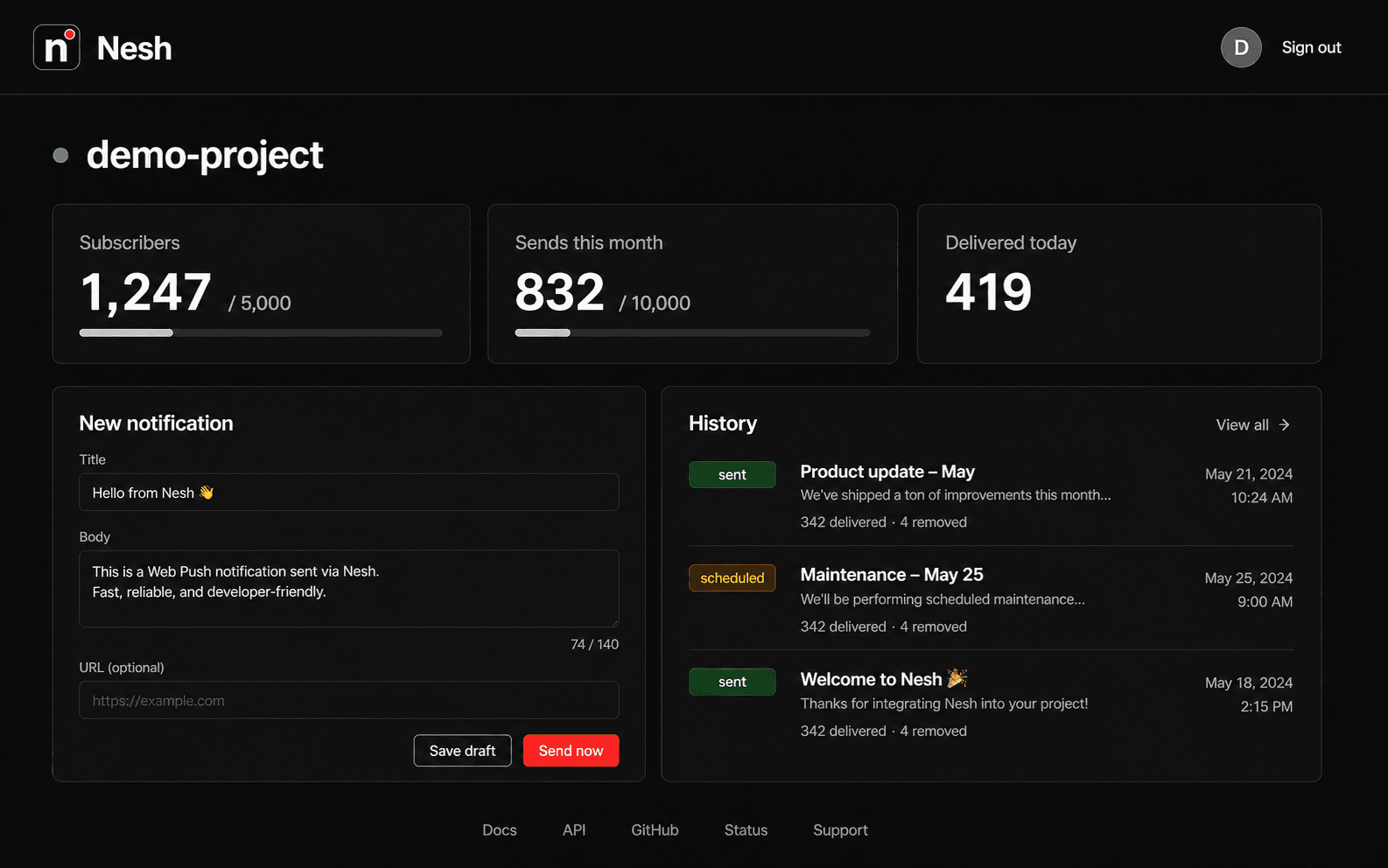Click the Sends this month label
Image resolution: width=1388 pixels, height=868 pixels.
[x=589, y=242]
